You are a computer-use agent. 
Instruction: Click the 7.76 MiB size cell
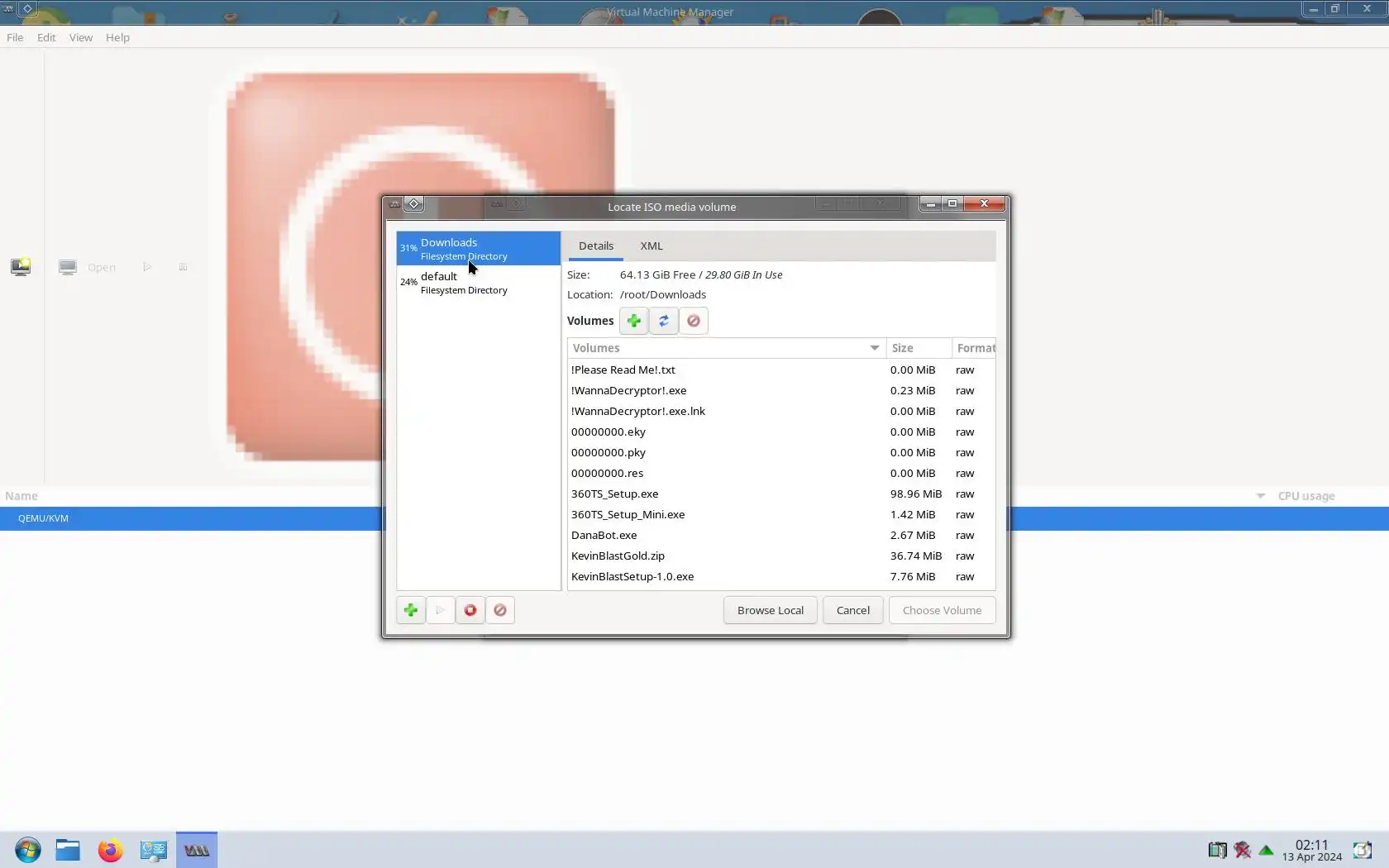(913, 576)
